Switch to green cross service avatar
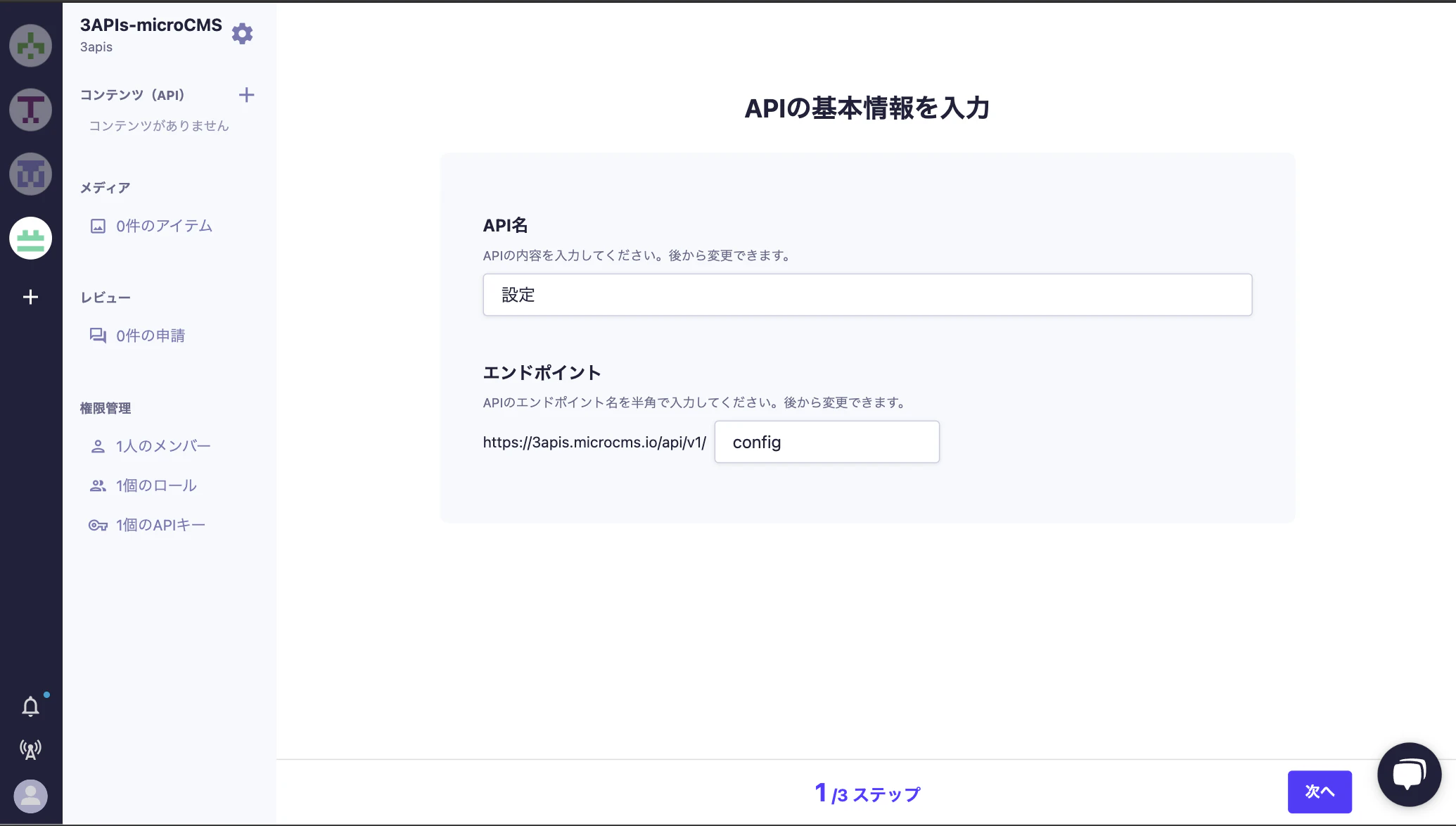 pos(30,46)
